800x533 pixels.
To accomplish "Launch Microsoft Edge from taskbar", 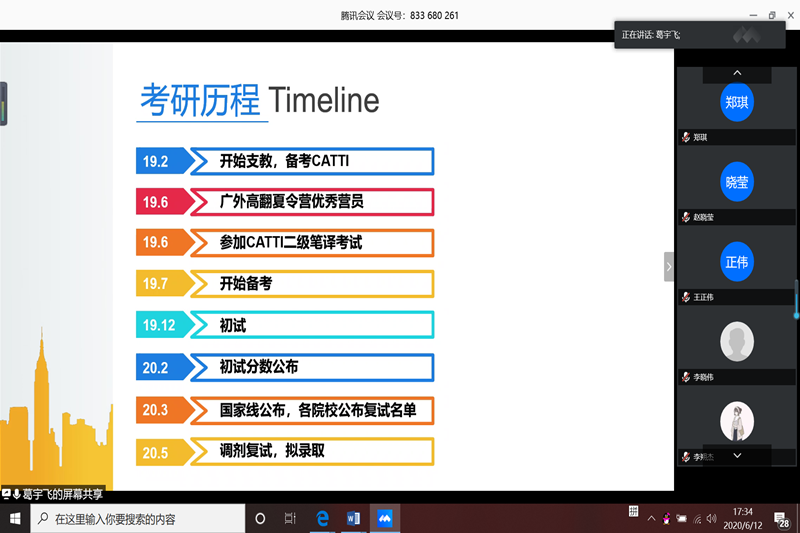I will [x=323, y=519].
